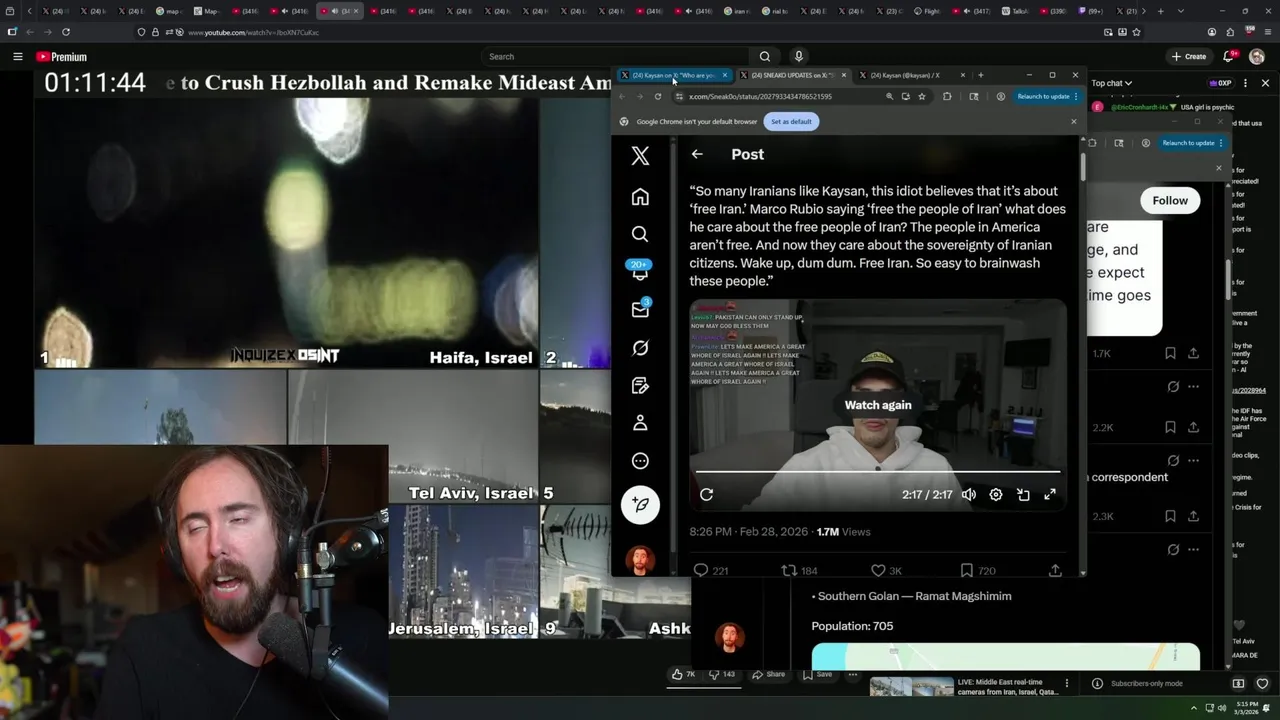Open more actions menu below YouTube video
Image resolution: width=1280 pixels, height=720 pixels.
853,674
